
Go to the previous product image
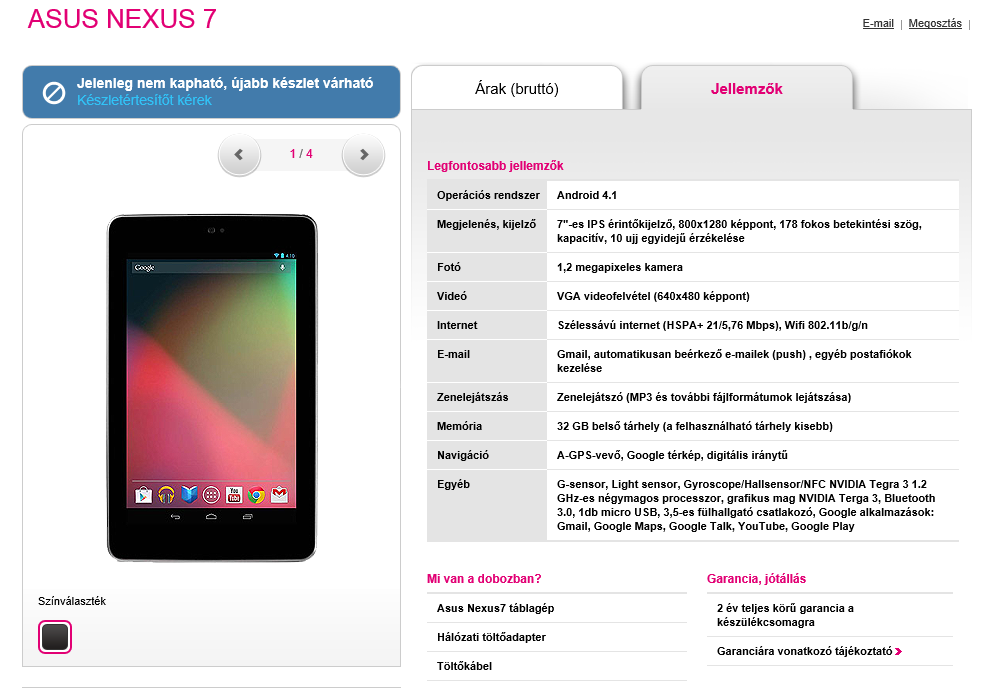coord(239,155)
